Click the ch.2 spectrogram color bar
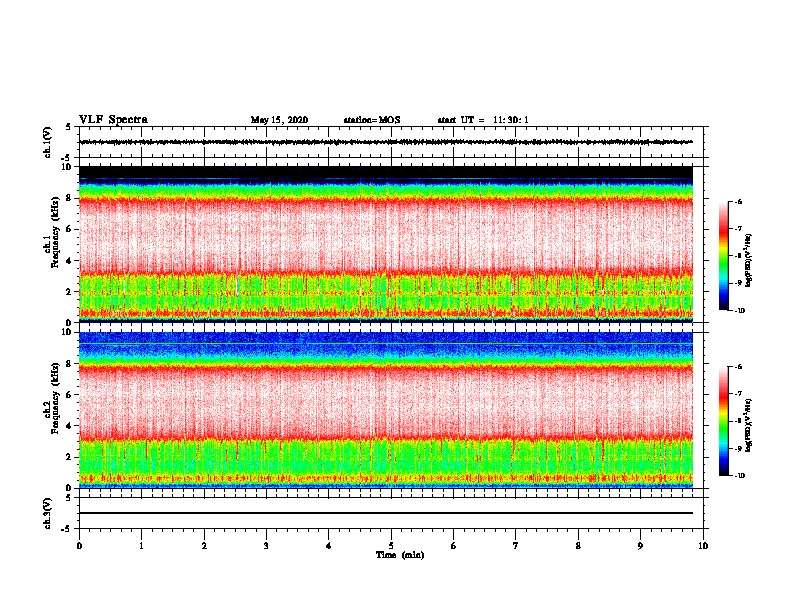The height and width of the screenshot is (612, 792). 724,421
